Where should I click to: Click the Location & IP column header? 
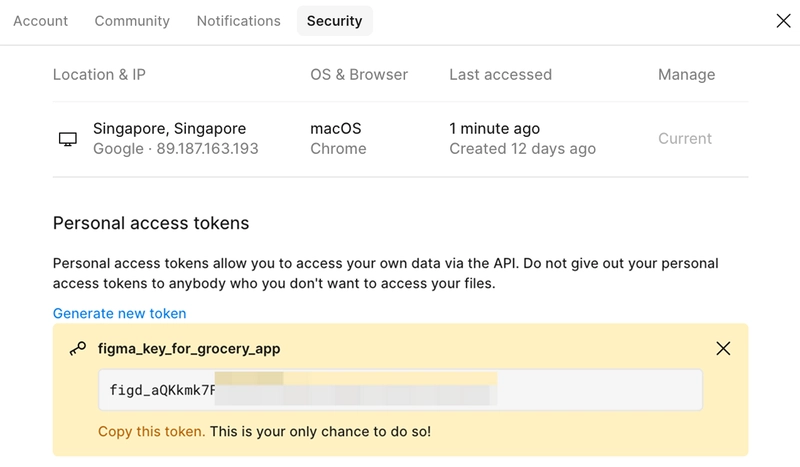coord(99,75)
